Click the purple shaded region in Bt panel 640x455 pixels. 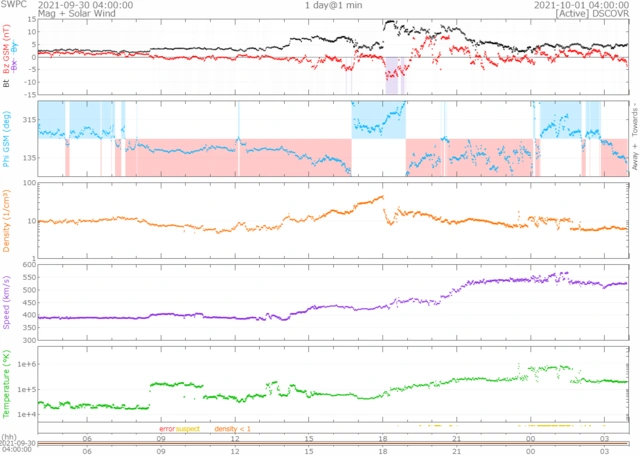tap(395, 72)
